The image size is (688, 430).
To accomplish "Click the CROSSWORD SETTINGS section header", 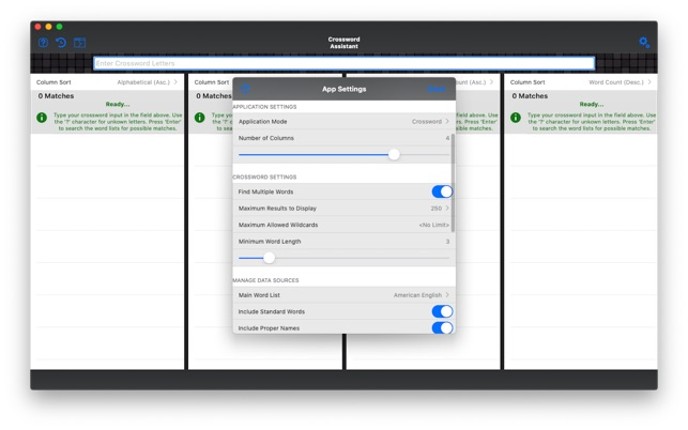I will [x=264, y=177].
